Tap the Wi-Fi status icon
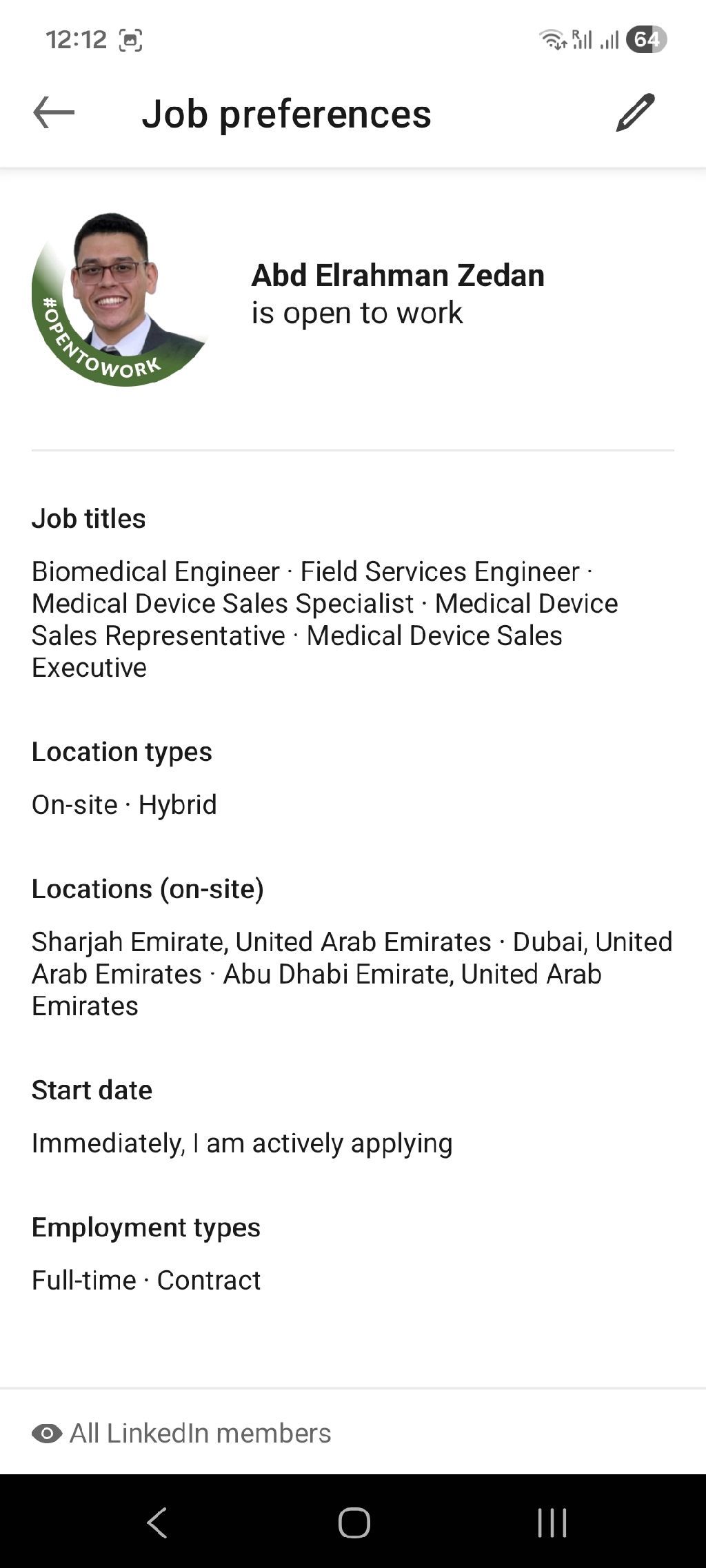The image size is (706, 1568). coord(552,40)
